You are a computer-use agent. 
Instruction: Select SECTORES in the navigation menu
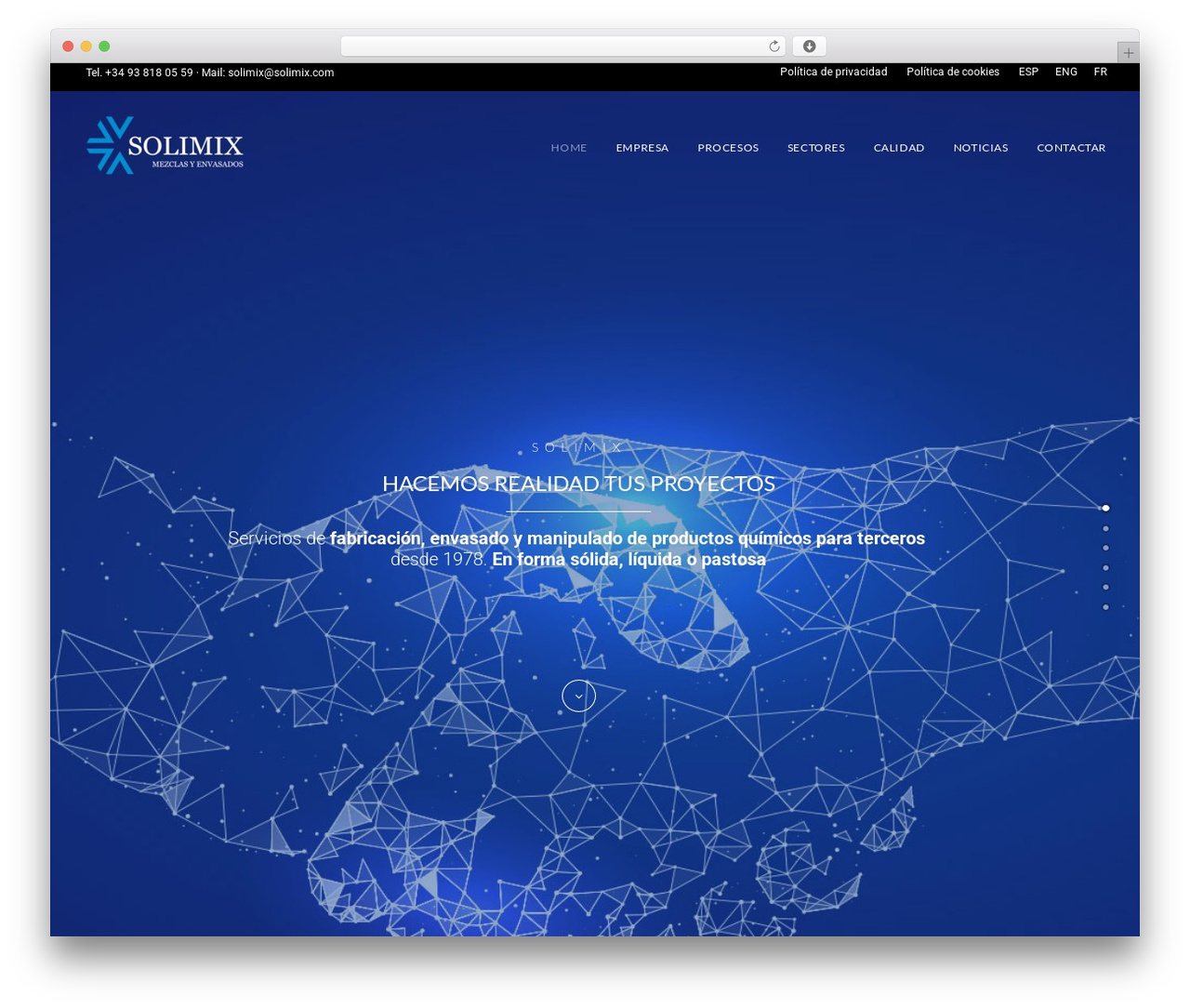click(816, 148)
